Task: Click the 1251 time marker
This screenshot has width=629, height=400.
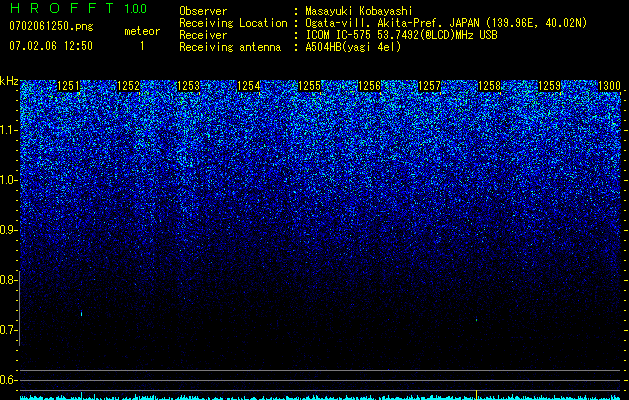Action: (69, 86)
